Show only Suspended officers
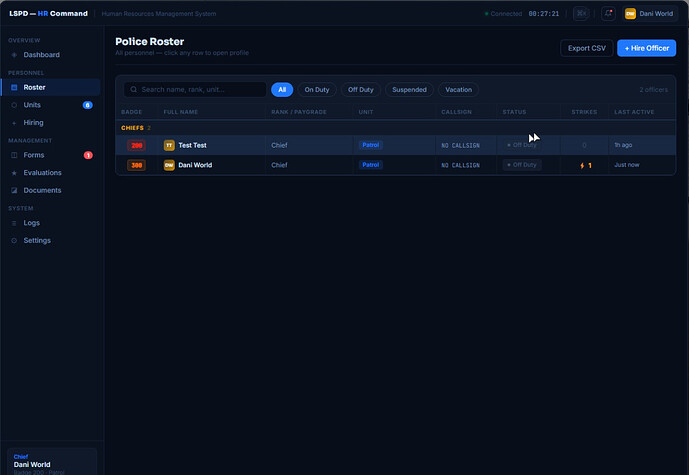Image resolution: width=689 pixels, height=475 pixels. [x=409, y=90]
